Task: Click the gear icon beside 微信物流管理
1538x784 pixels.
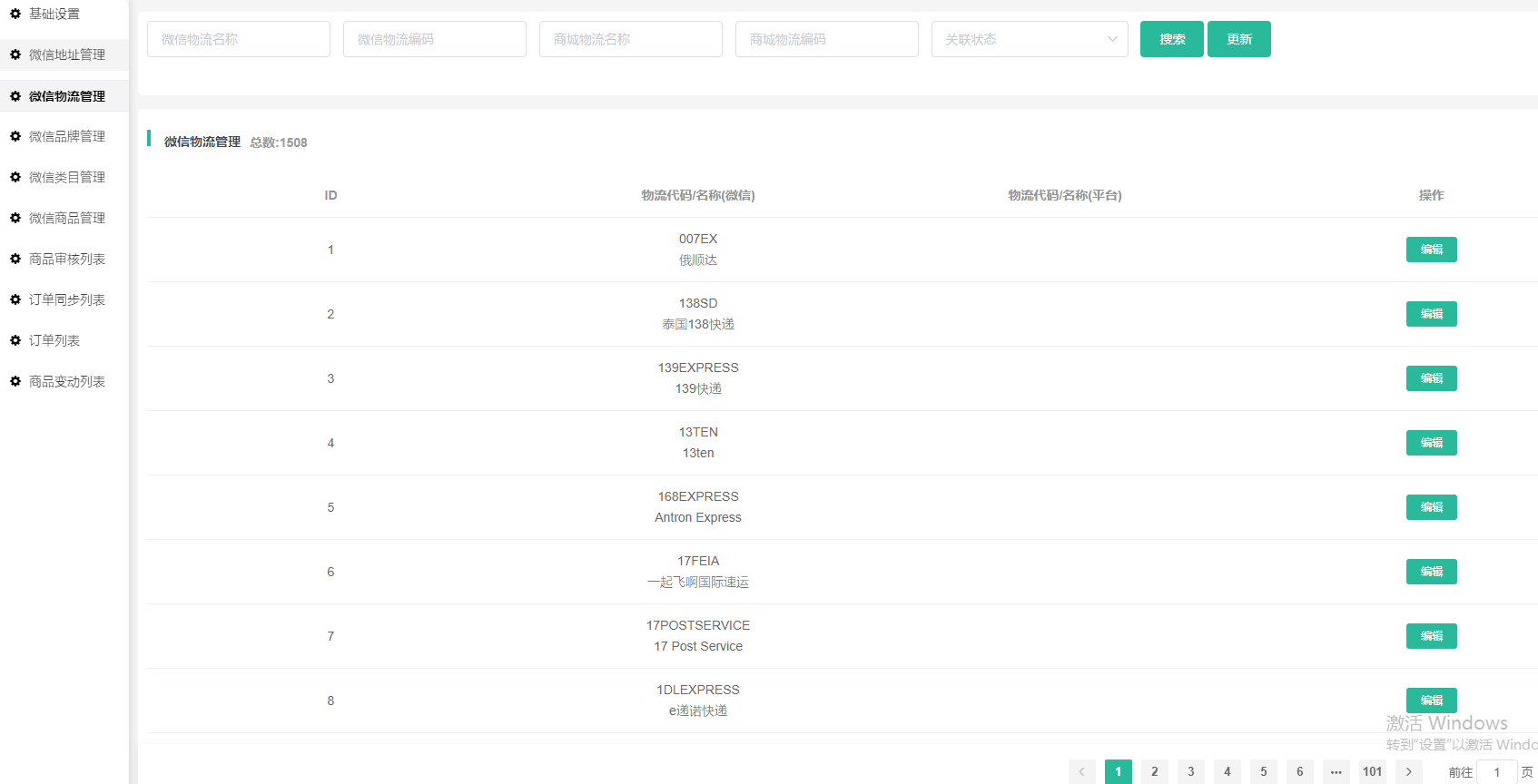Action: coord(15,96)
